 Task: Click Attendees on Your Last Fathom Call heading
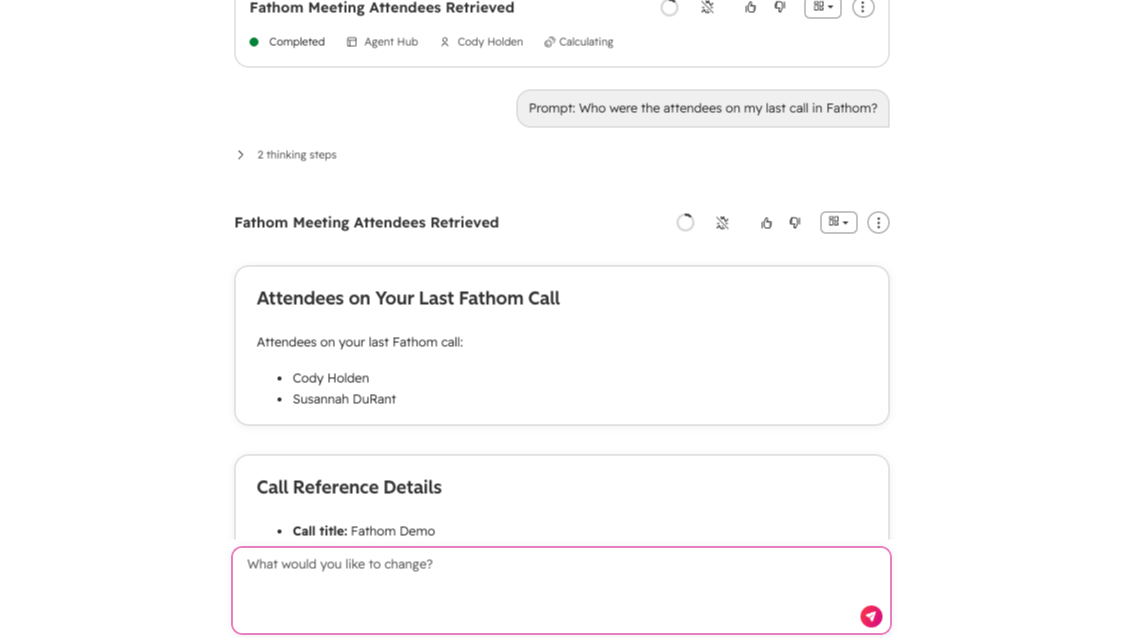[x=408, y=299]
